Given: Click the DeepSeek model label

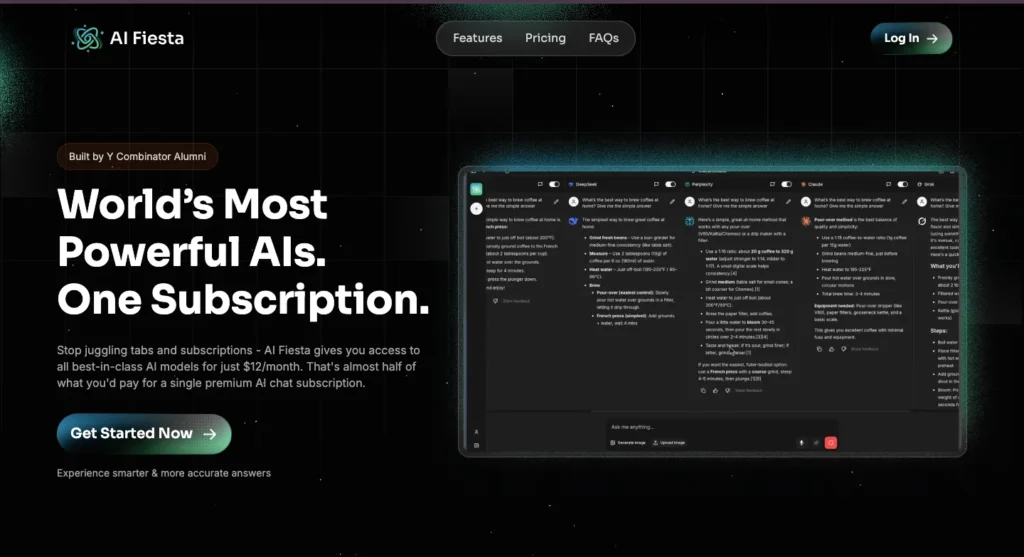Looking at the screenshot, I should (586, 184).
